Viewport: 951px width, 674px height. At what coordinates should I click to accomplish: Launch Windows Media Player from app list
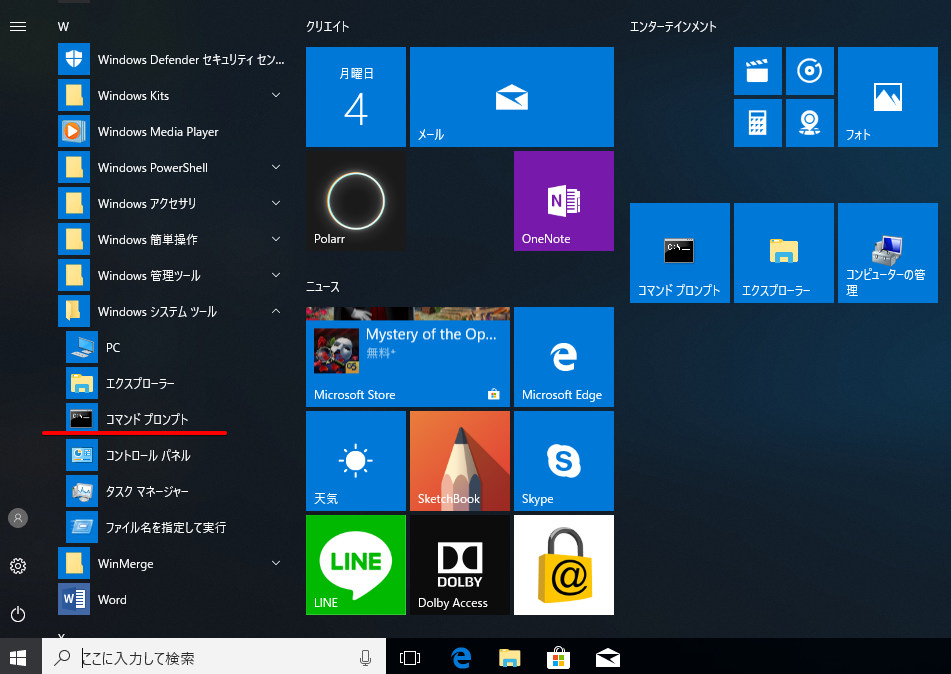pyautogui.click(x=172, y=132)
